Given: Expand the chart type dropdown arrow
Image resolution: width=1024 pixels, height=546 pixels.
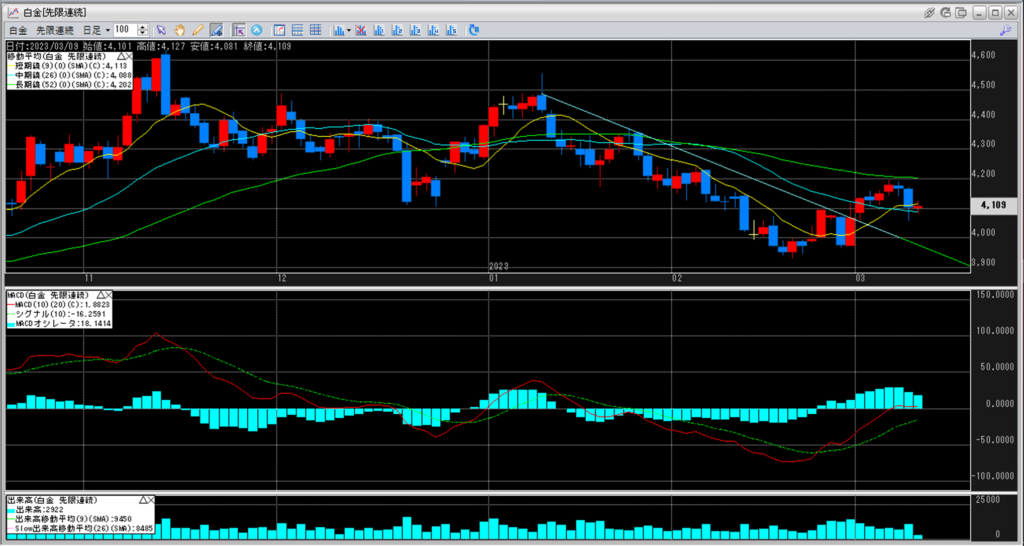Looking at the screenshot, I should tap(349, 30).
